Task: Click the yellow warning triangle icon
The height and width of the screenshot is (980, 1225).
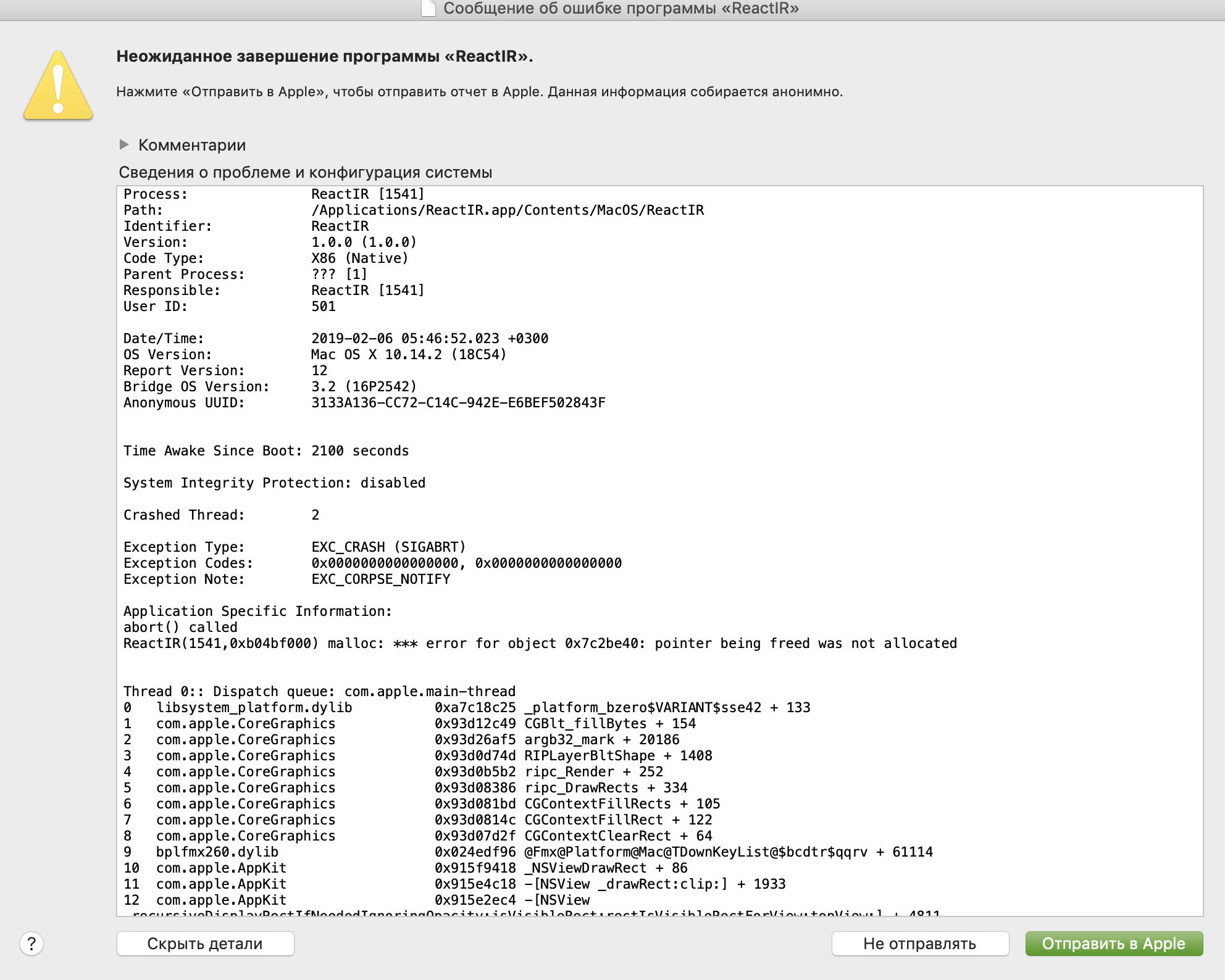Action: point(58,86)
